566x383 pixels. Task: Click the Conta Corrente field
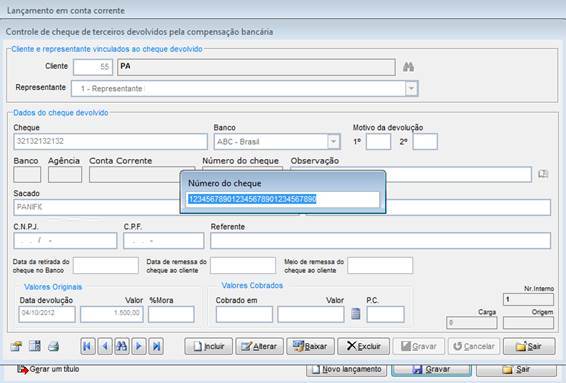pos(135,175)
